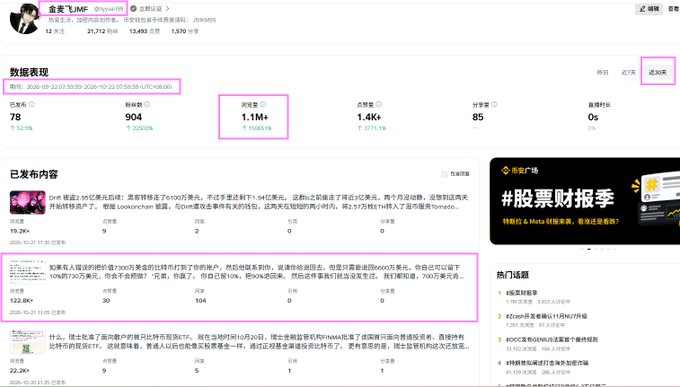Click the 12 关注 following count
680x387 pixels.
[55, 31]
